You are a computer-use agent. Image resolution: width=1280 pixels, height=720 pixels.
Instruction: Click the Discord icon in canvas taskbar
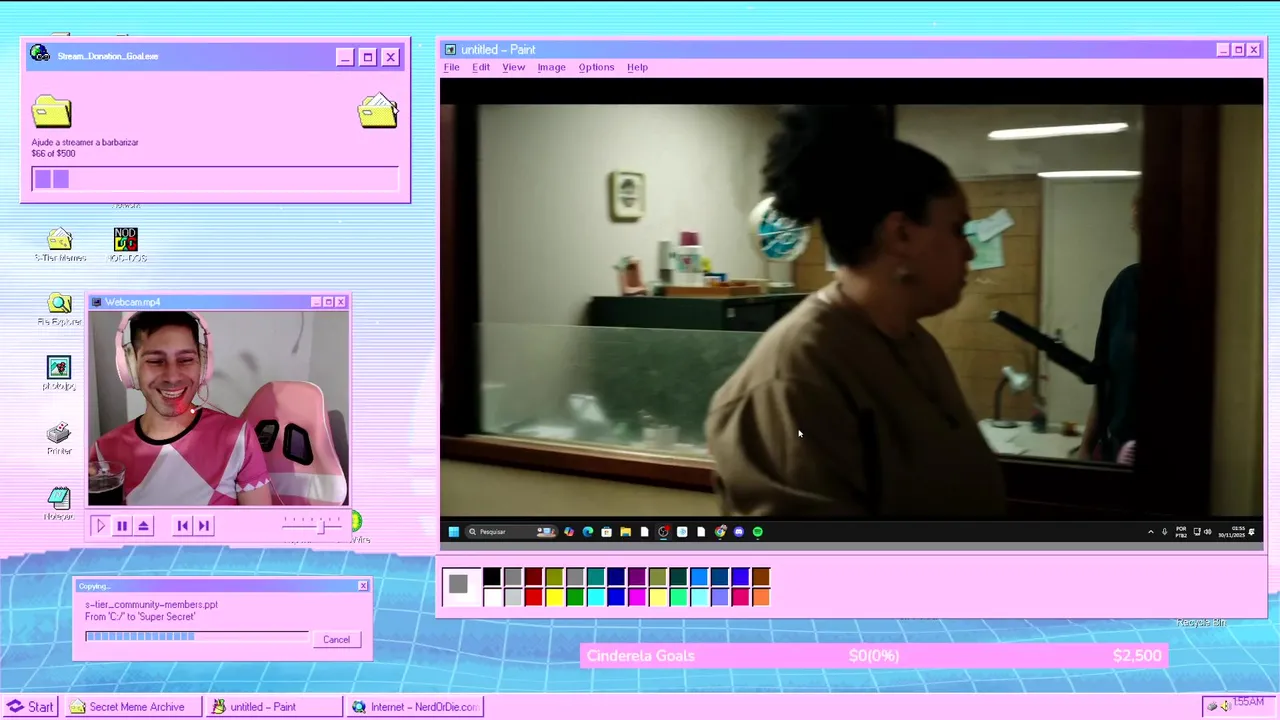point(739,532)
